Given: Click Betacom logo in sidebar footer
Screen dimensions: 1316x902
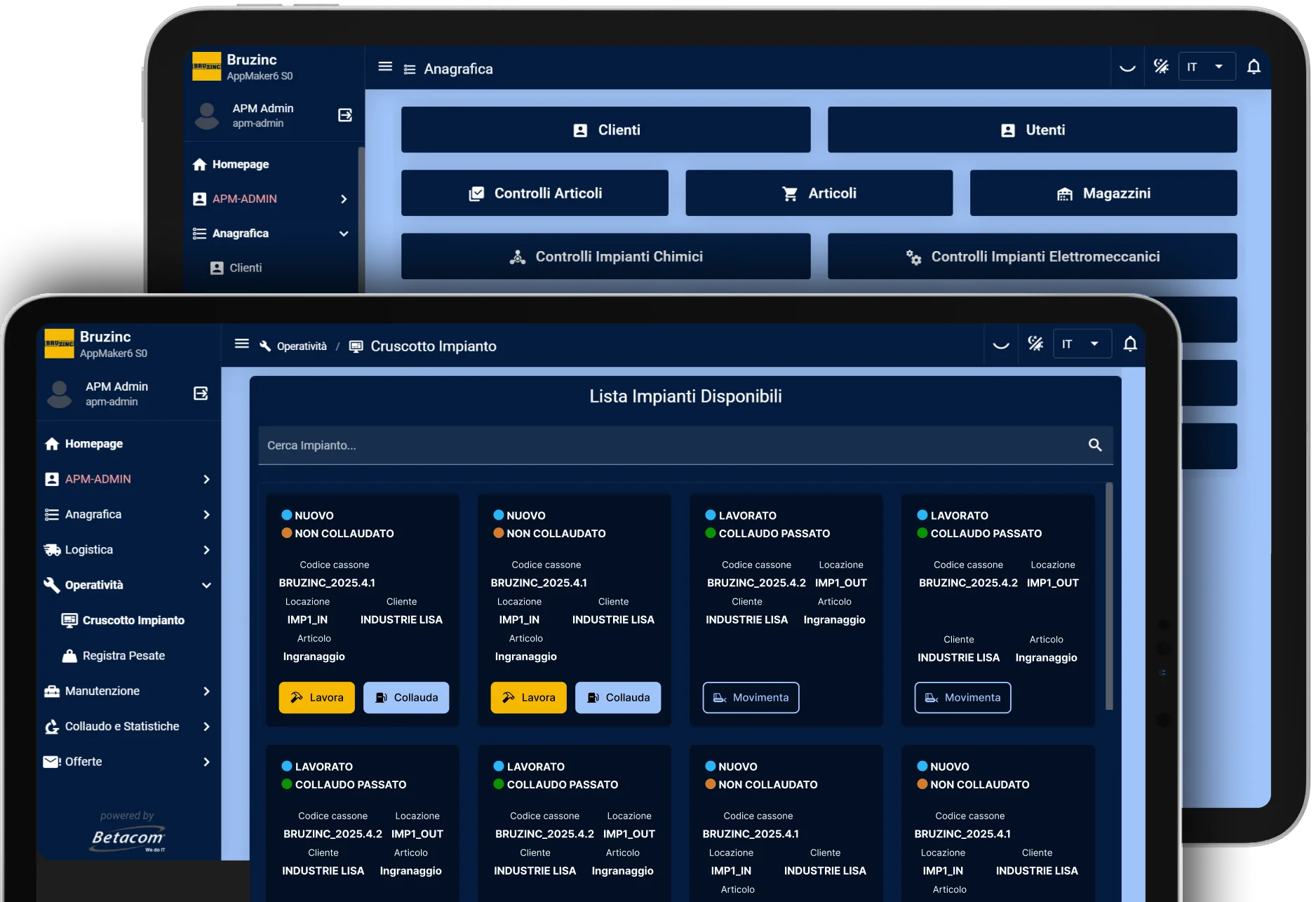Looking at the screenshot, I should click(127, 838).
